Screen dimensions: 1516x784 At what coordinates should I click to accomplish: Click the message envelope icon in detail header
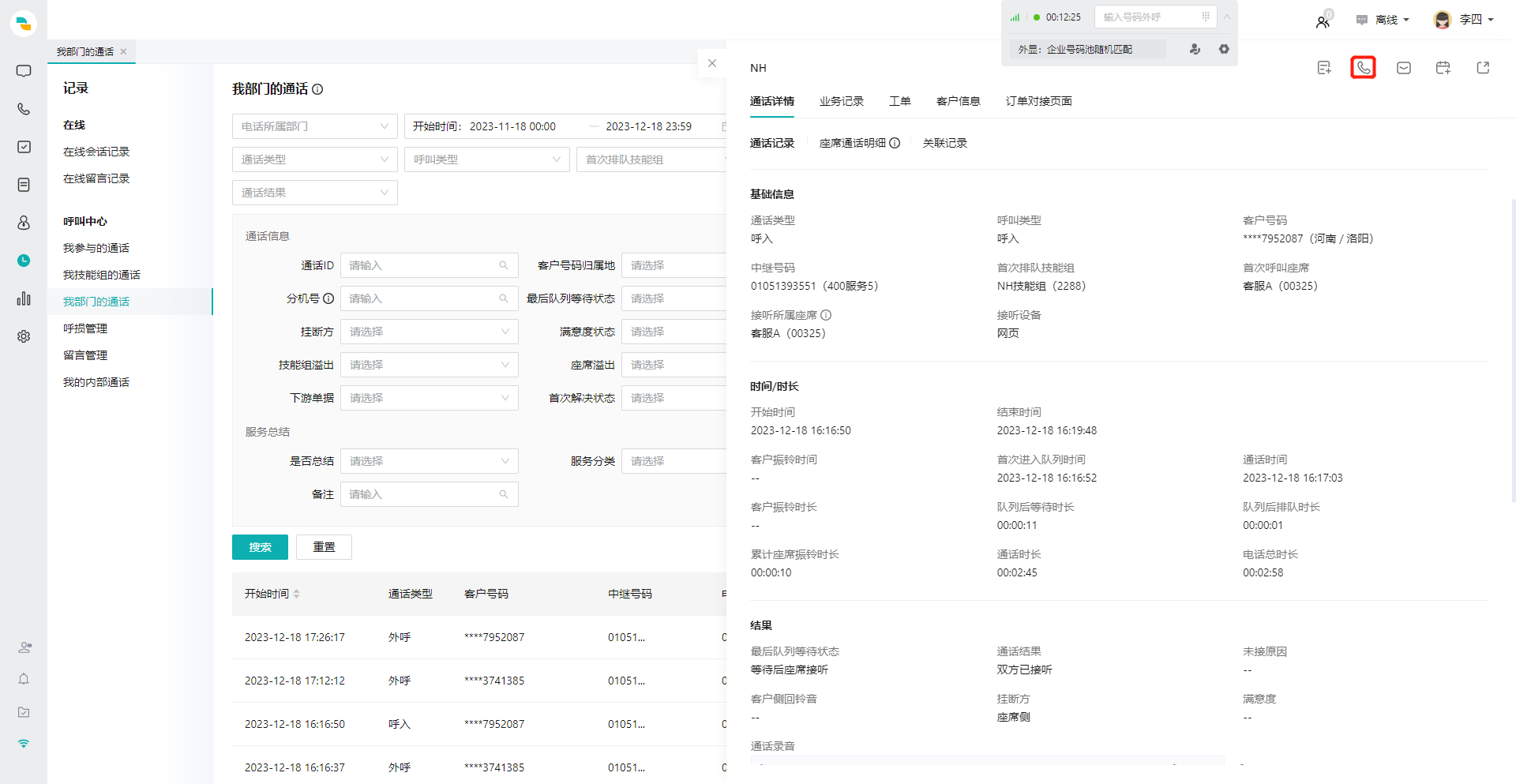click(x=1404, y=68)
